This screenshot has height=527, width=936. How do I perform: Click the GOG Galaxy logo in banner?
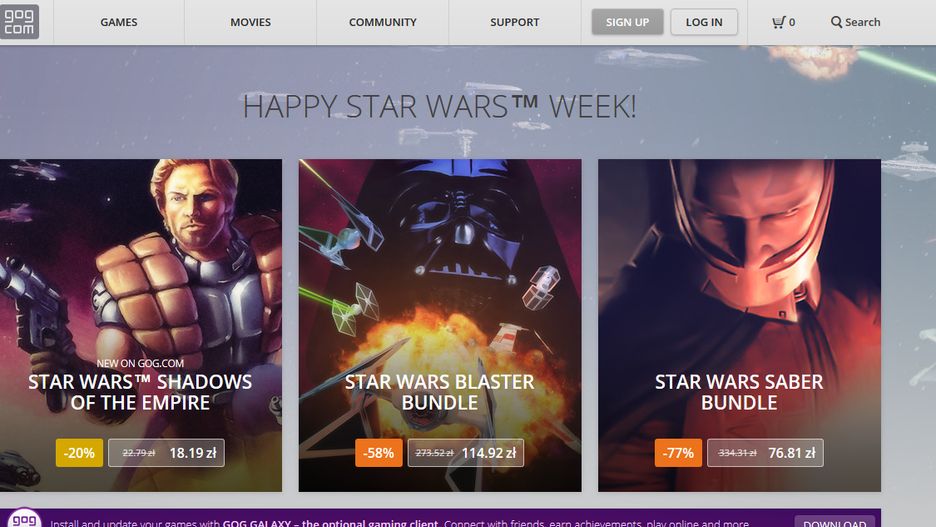24,519
